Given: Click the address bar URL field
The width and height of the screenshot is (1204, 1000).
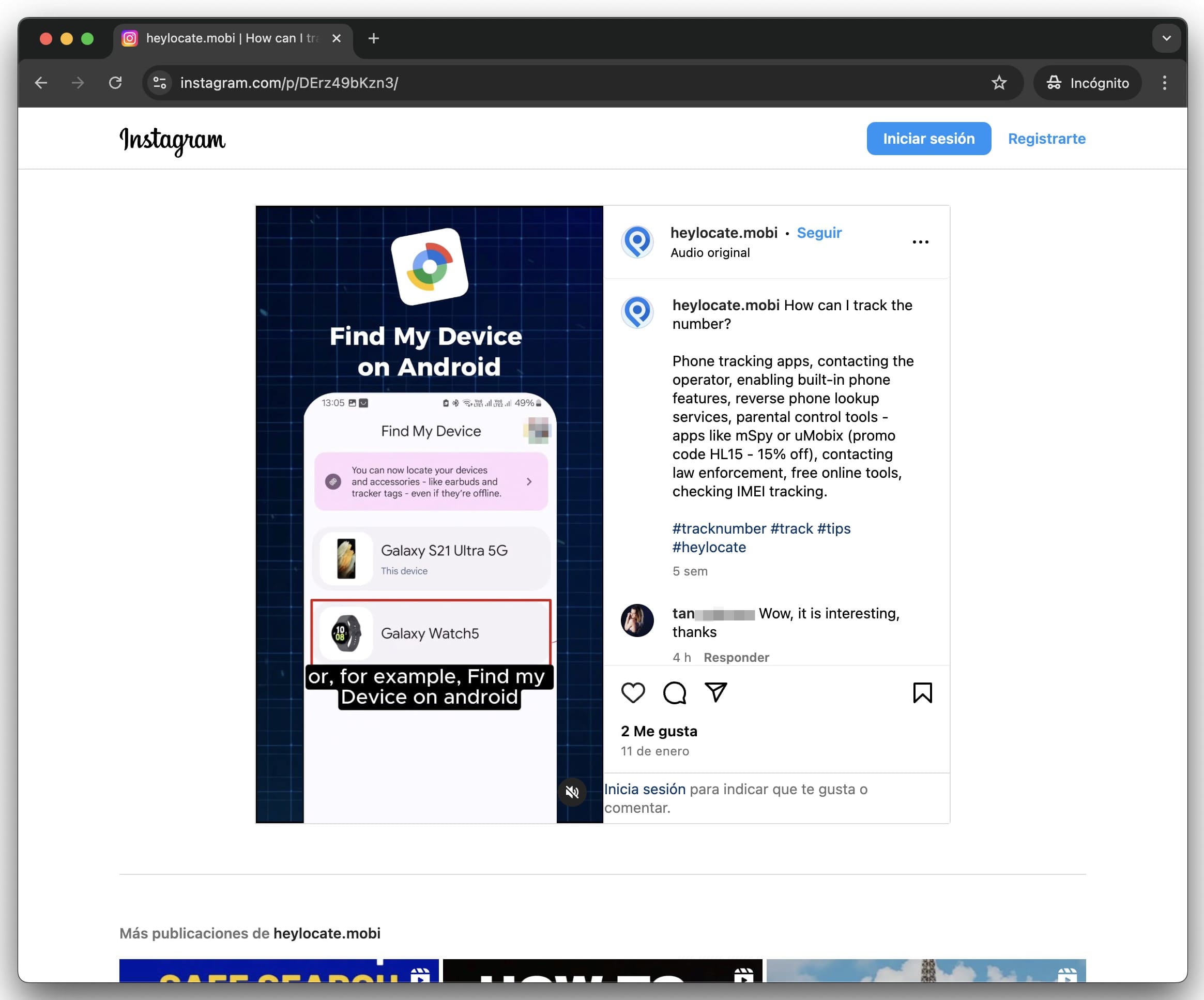Looking at the screenshot, I should click(x=516, y=83).
